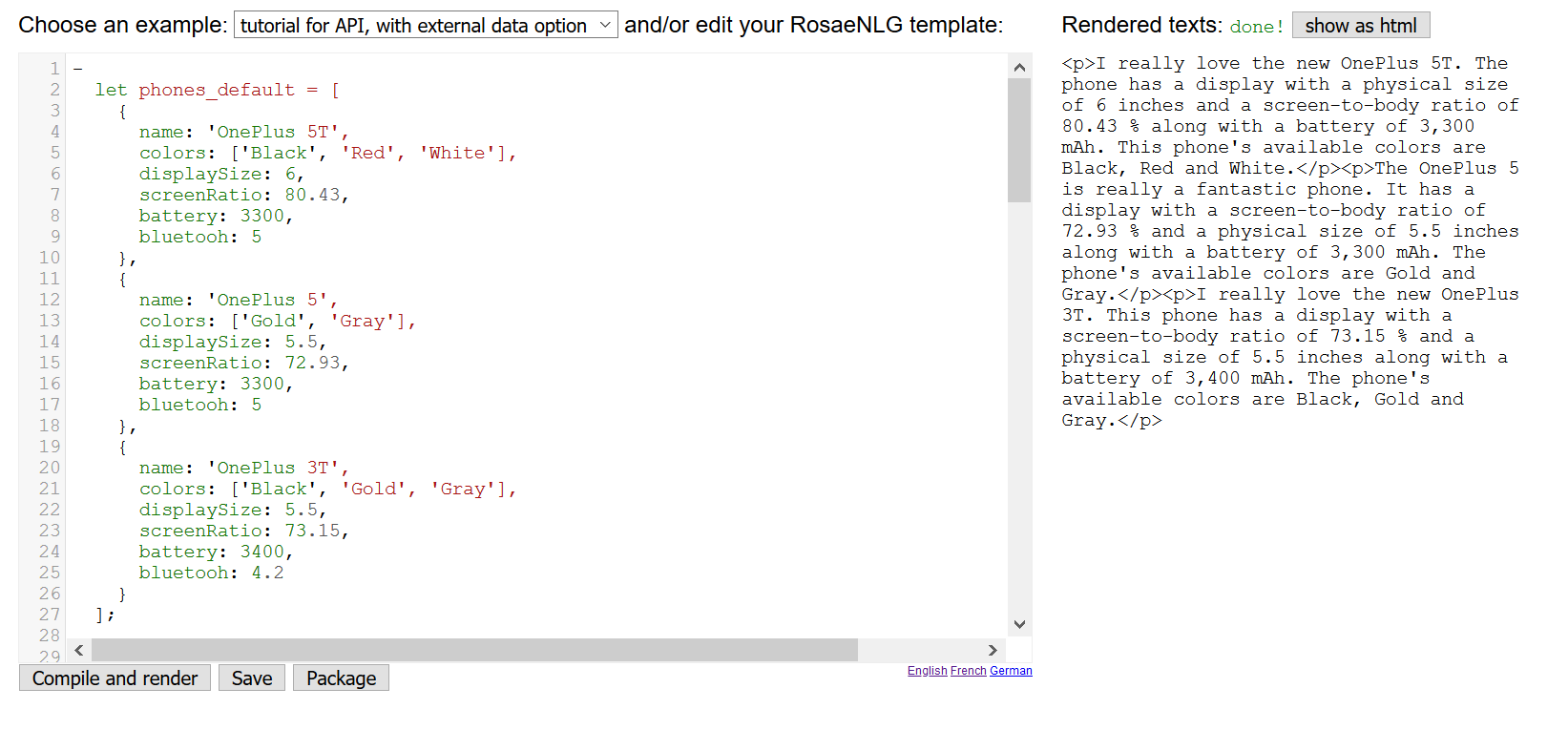Viewport: 1568px width, 751px height.
Task: Save the current template
Action: (x=252, y=678)
